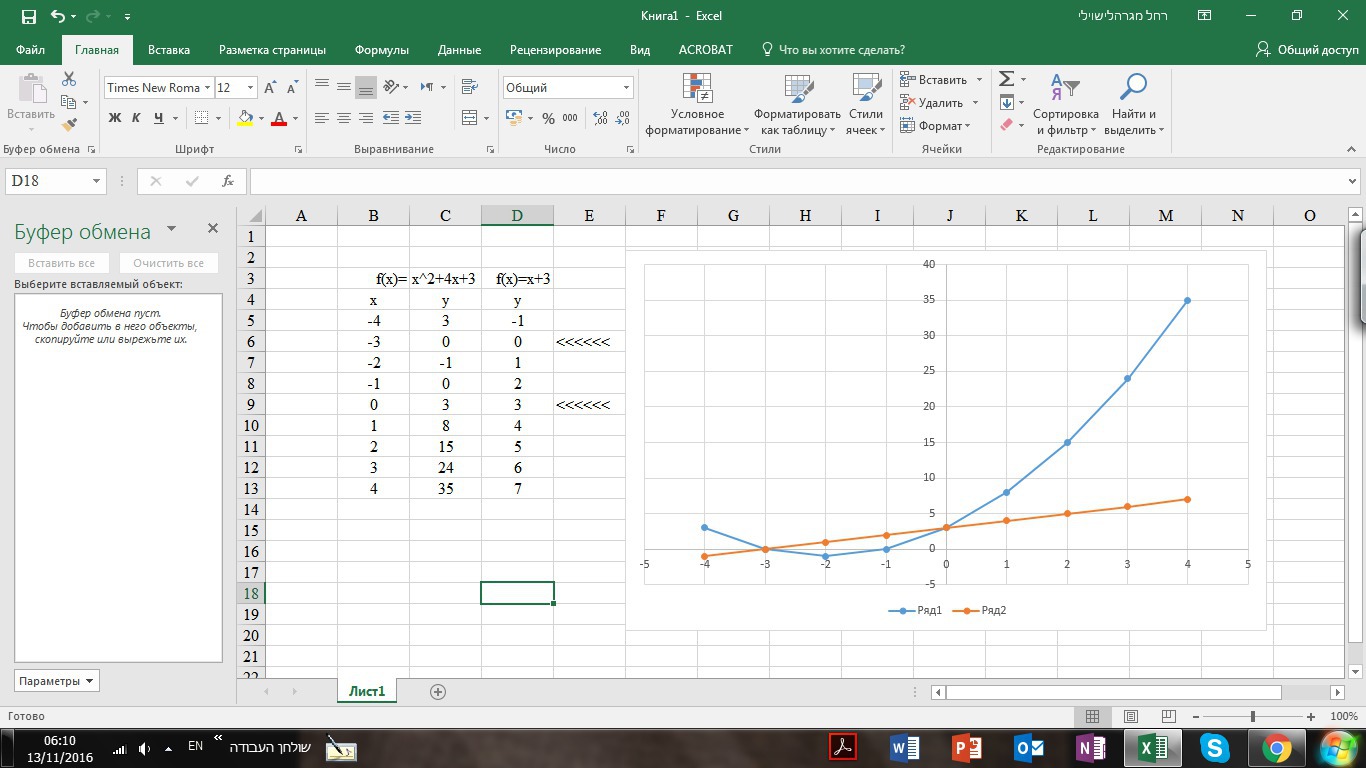Click the Undo arrow icon
1366x768 pixels.
(57, 16)
